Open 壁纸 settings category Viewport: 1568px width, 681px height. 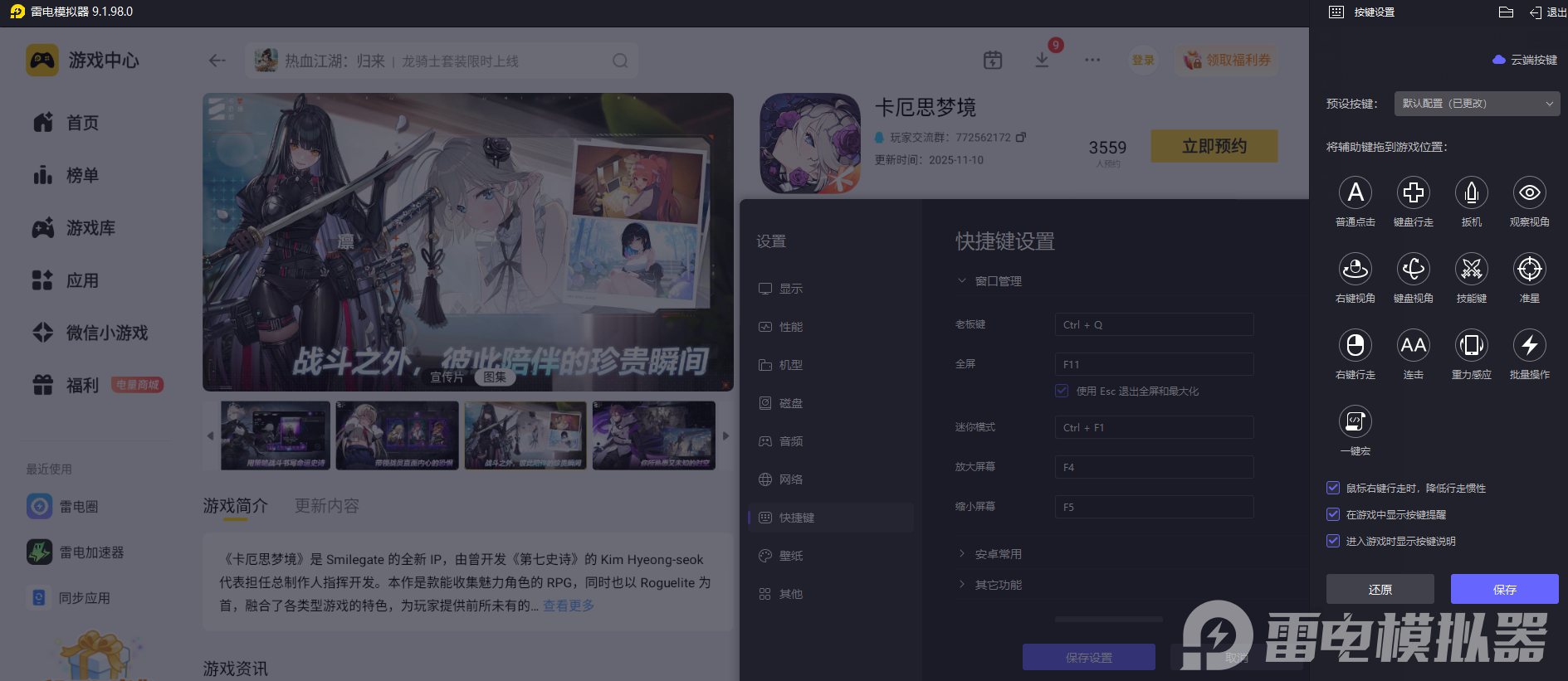click(x=831, y=556)
